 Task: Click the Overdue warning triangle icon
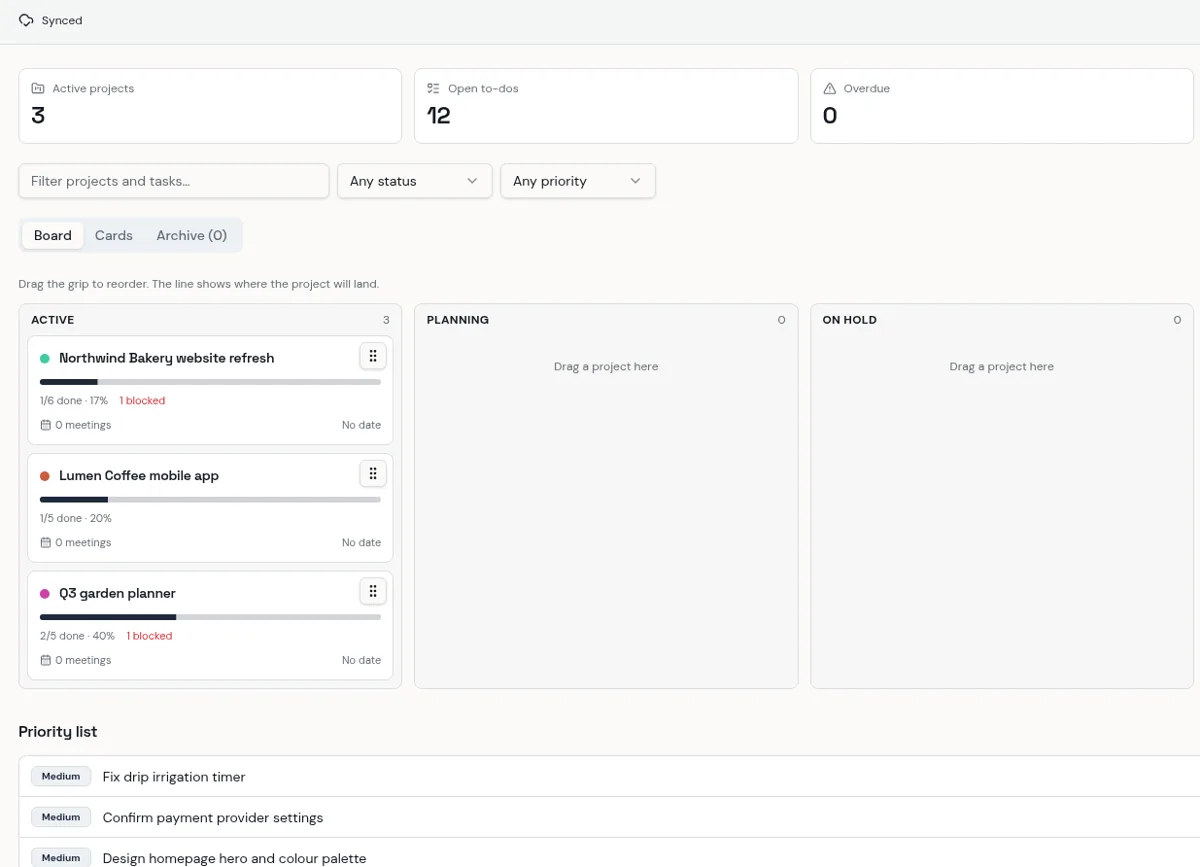829,88
